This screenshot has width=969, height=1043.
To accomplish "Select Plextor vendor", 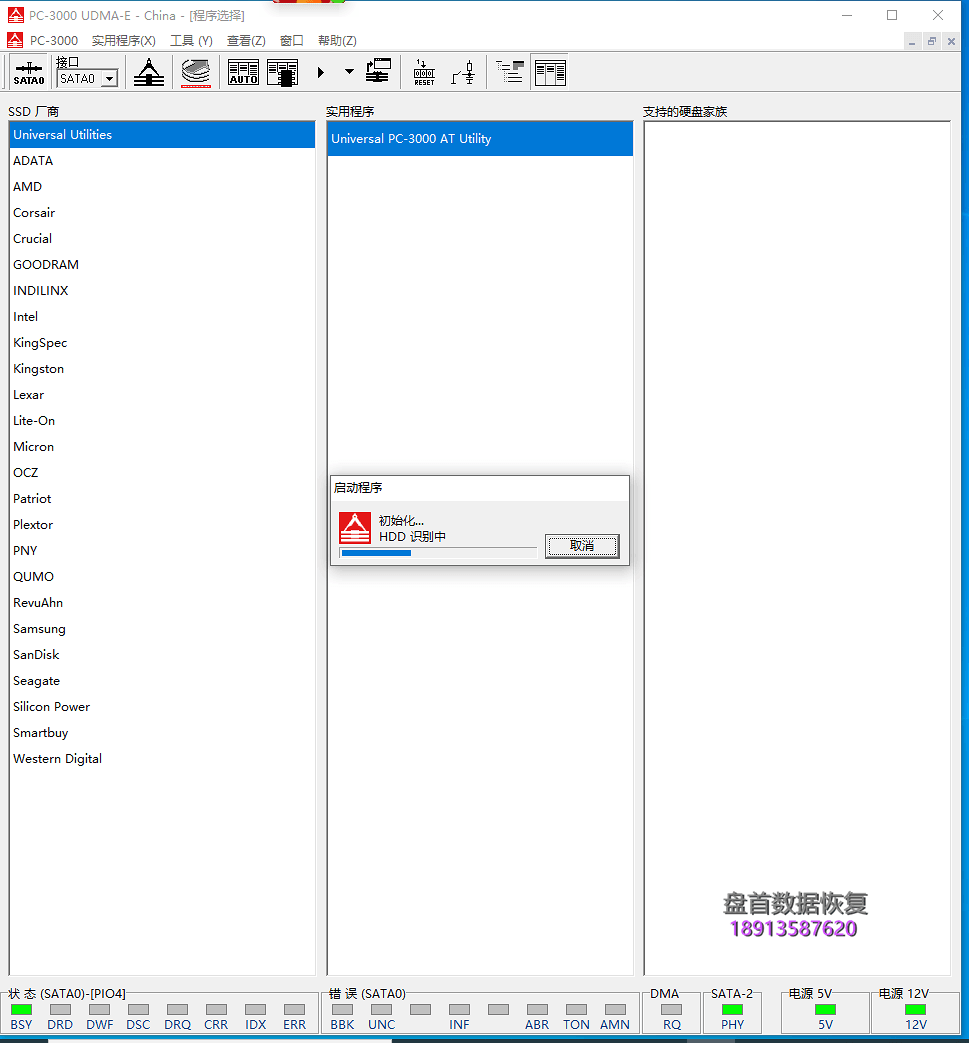I will (162, 523).
